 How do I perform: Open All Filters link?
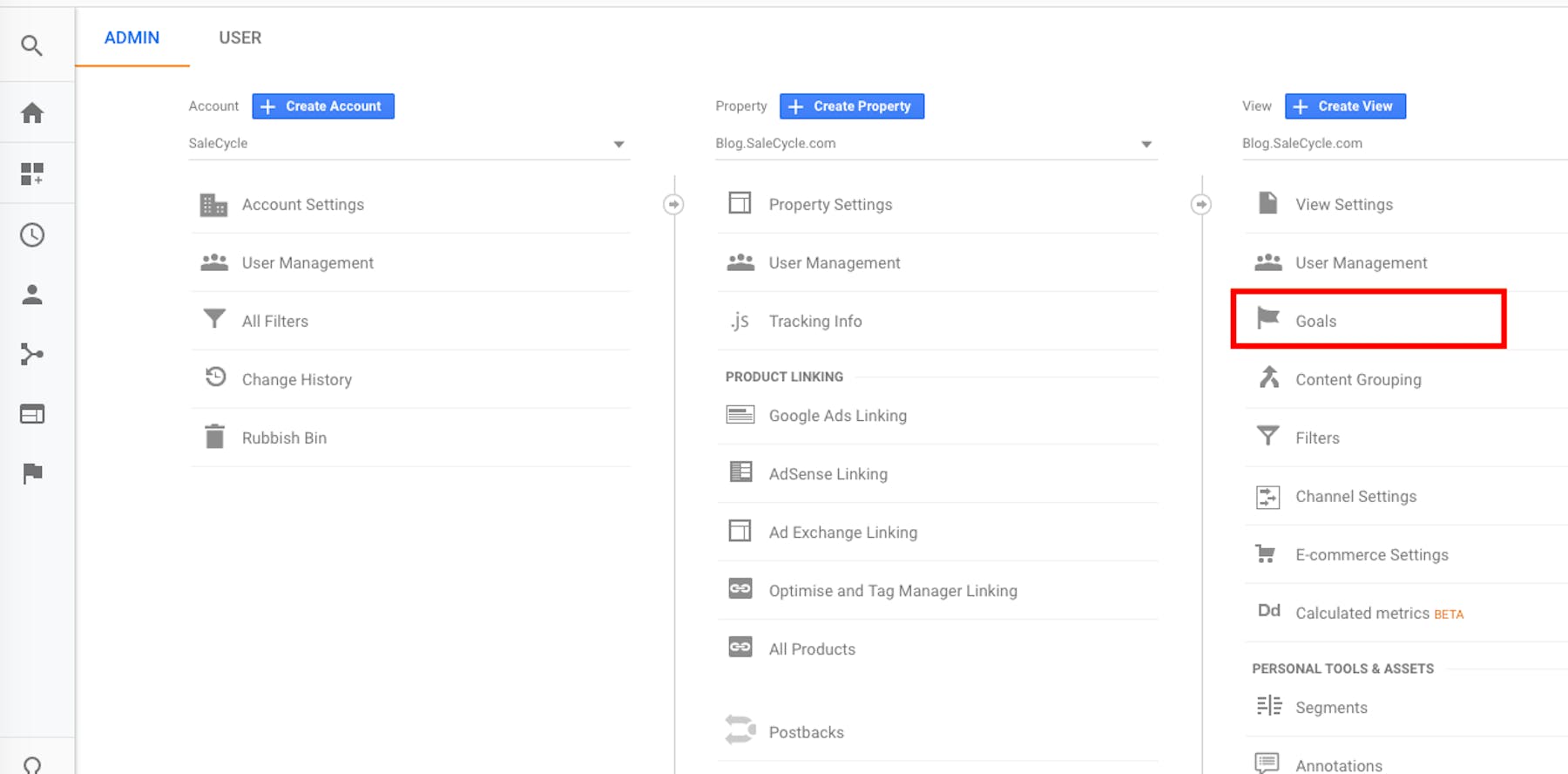(275, 322)
